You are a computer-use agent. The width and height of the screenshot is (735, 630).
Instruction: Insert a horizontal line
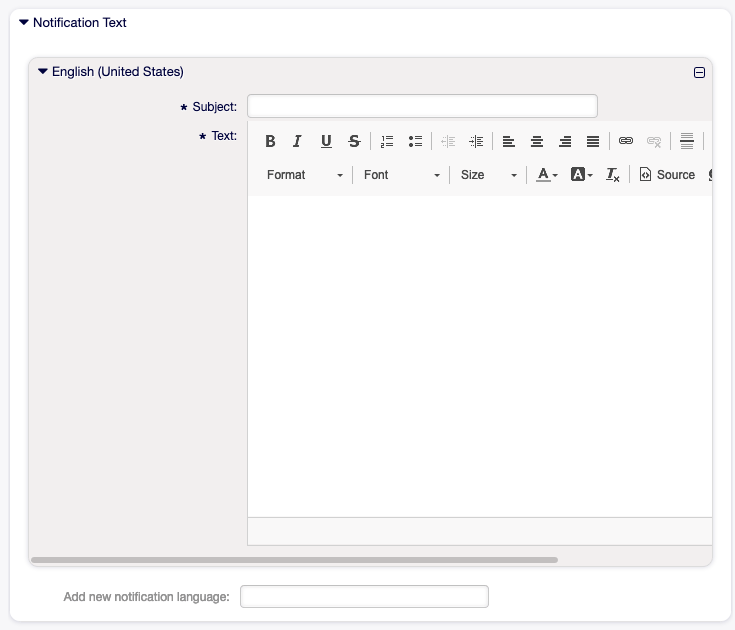coord(687,142)
